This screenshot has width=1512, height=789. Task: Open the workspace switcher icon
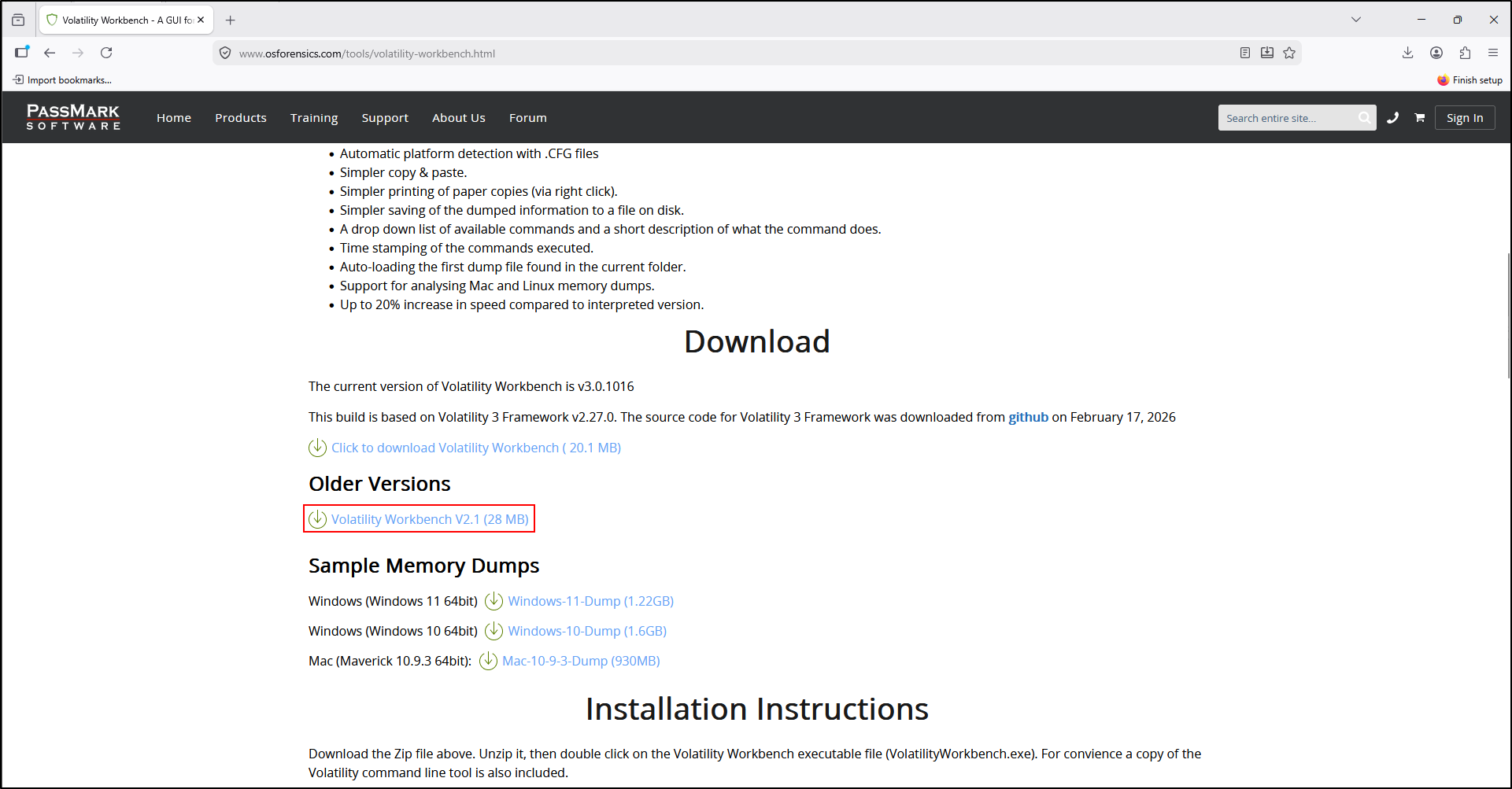coord(21,52)
